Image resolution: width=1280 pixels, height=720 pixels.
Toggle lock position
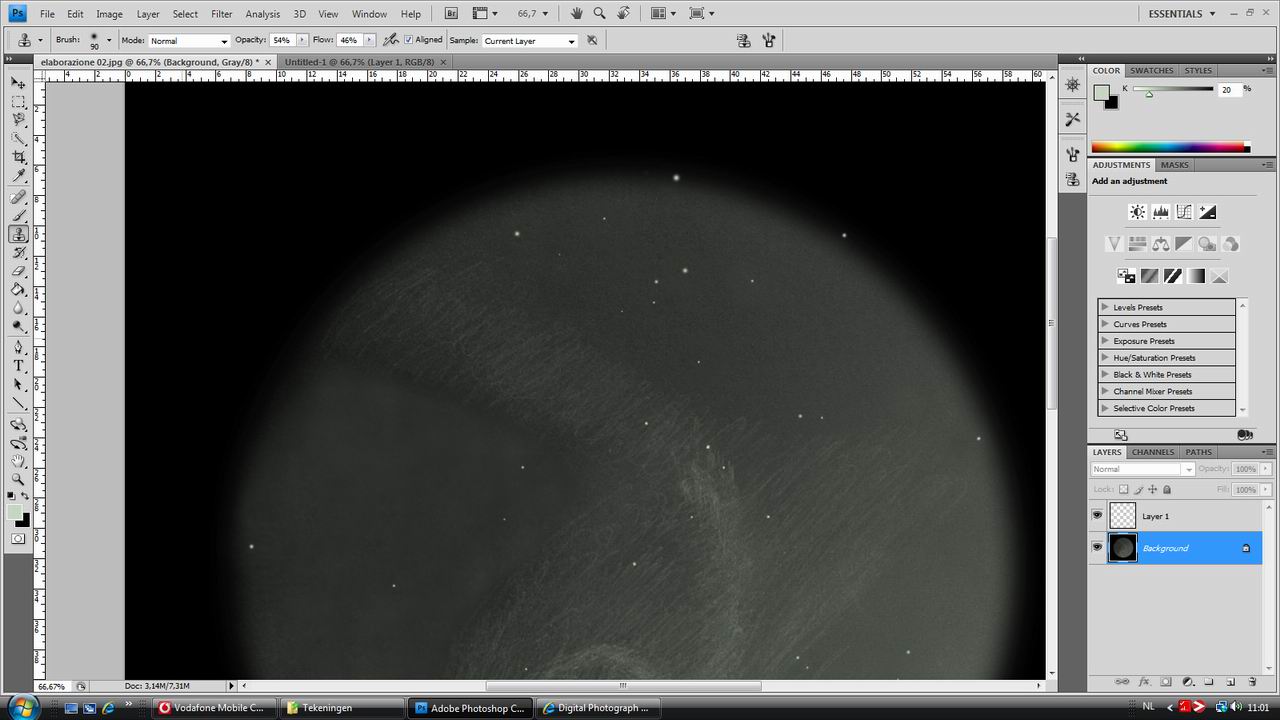click(x=1153, y=490)
